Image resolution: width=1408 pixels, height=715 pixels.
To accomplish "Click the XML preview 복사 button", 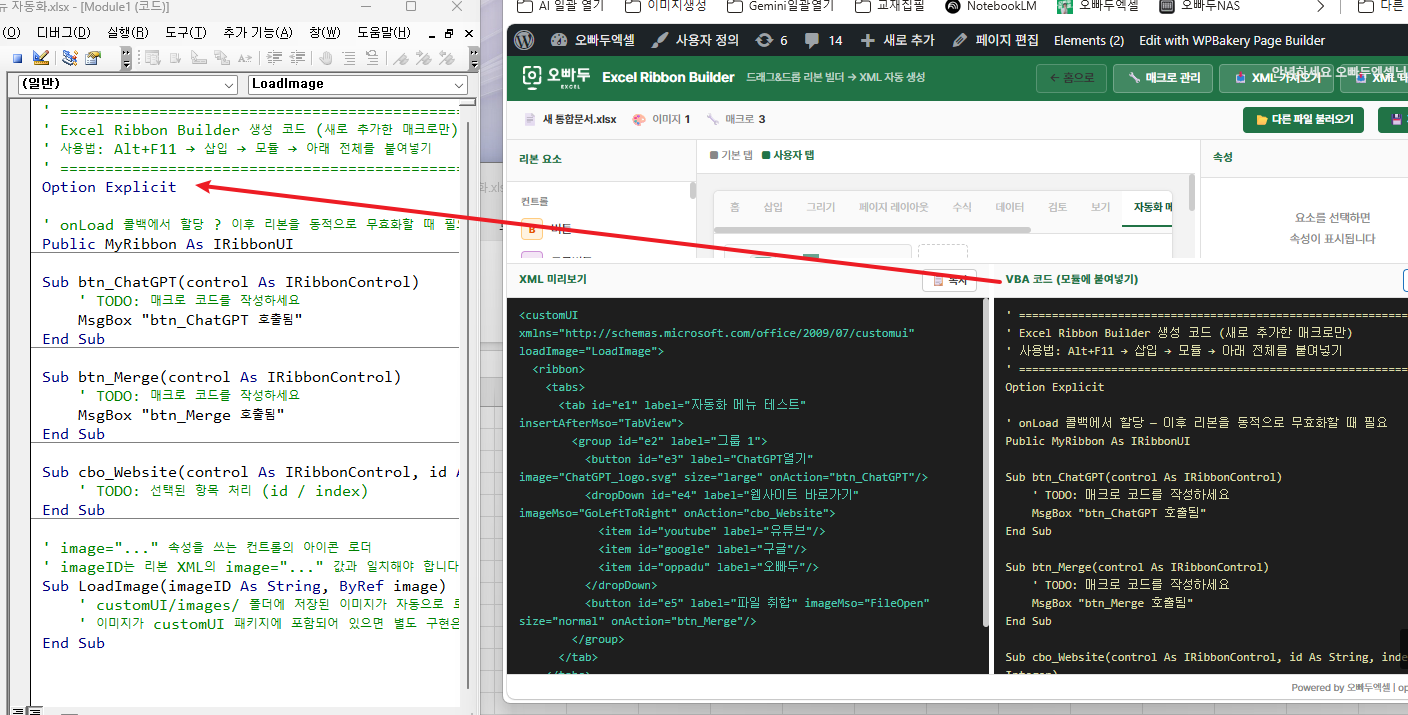I will (949, 280).
